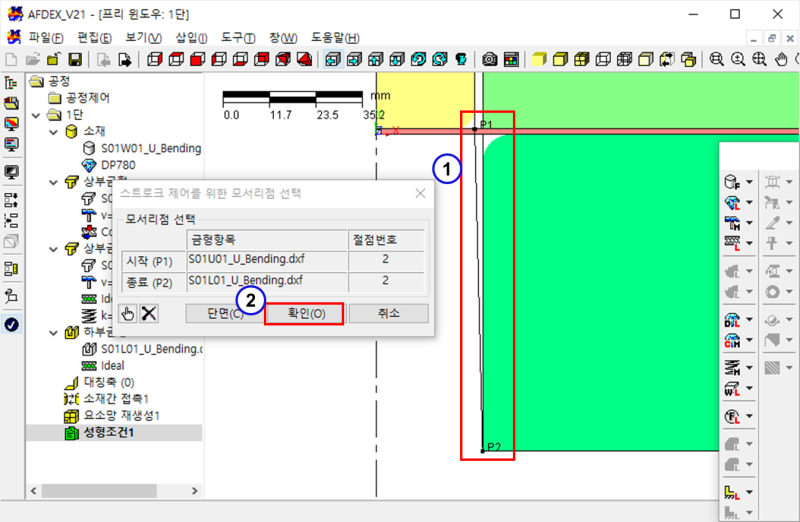Viewport: 800px width, 522px height.
Task: Click the 확인(O) button
Action: [x=305, y=314]
